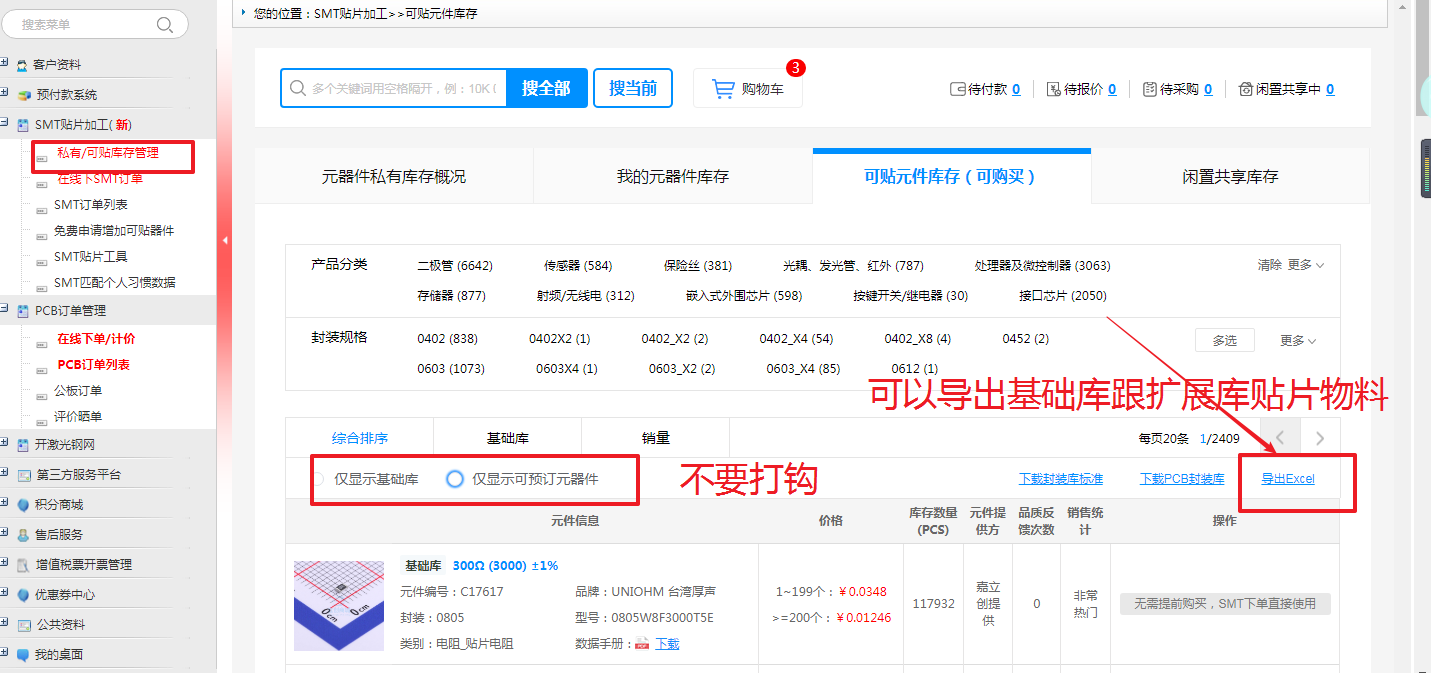Collapse the left sidebar with the arrow handle
Image resolution: width=1431 pixels, height=673 pixels.
pyautogui.click(x=224, y=240)
